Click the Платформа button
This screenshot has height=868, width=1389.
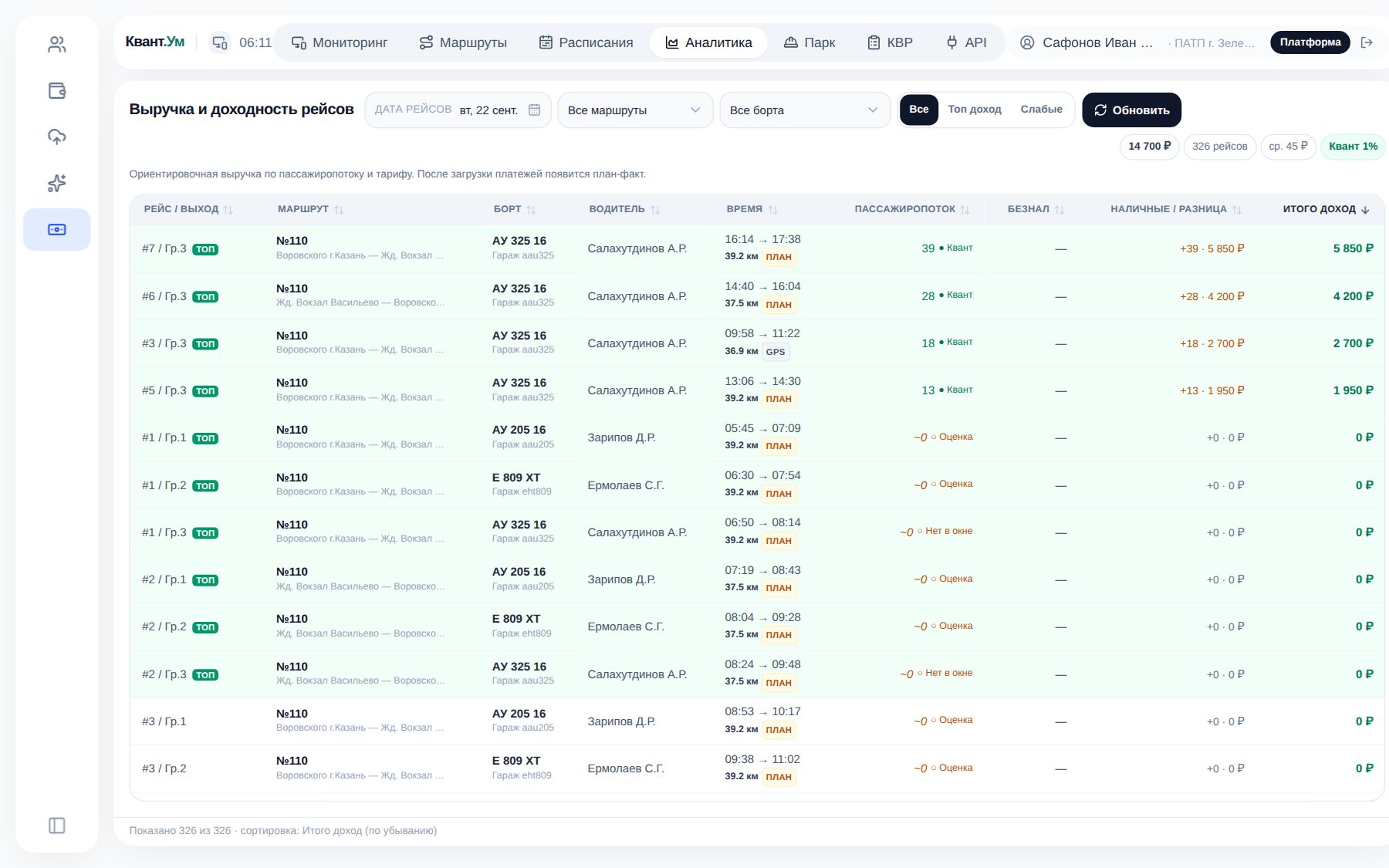click(x=1310, y=42)
